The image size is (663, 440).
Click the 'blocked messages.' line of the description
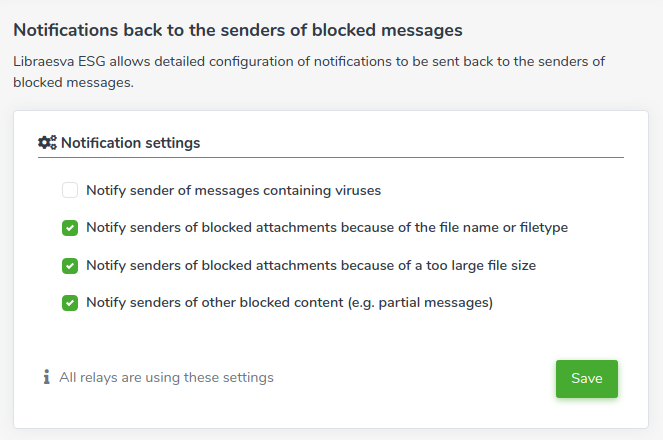pyautogui.click(x=74, y=82)
